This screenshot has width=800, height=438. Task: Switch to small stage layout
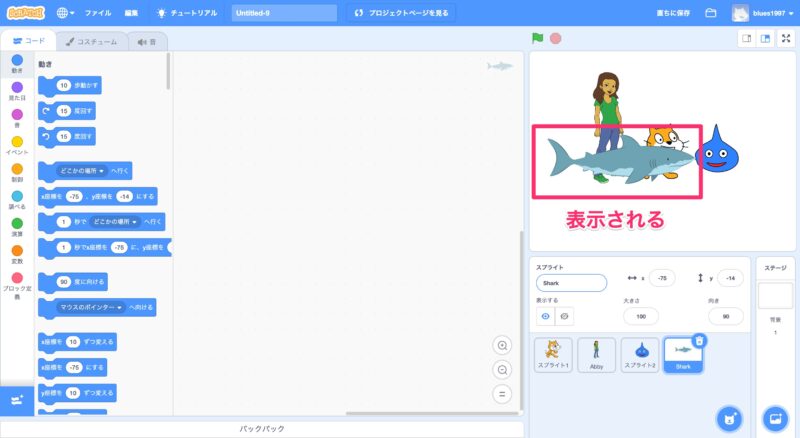pos(746,39)
